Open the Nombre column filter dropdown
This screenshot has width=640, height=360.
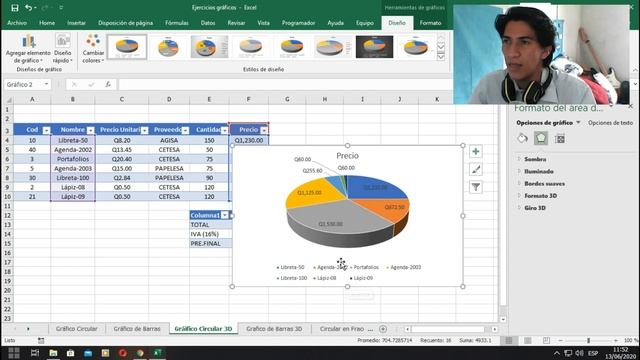(x=91, y=130)
